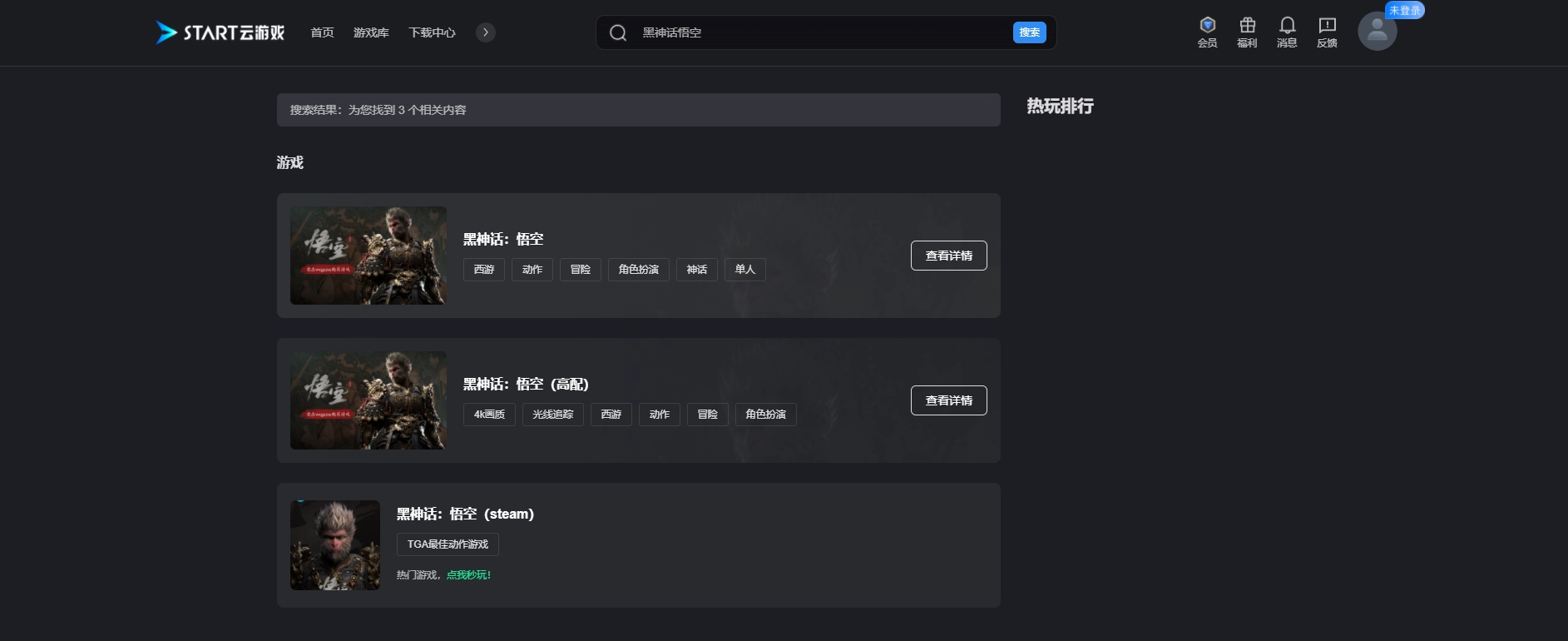This screenshot has height=641, width=1568.
Task: Click the user avatar icon
Action: click(1377, 32)
